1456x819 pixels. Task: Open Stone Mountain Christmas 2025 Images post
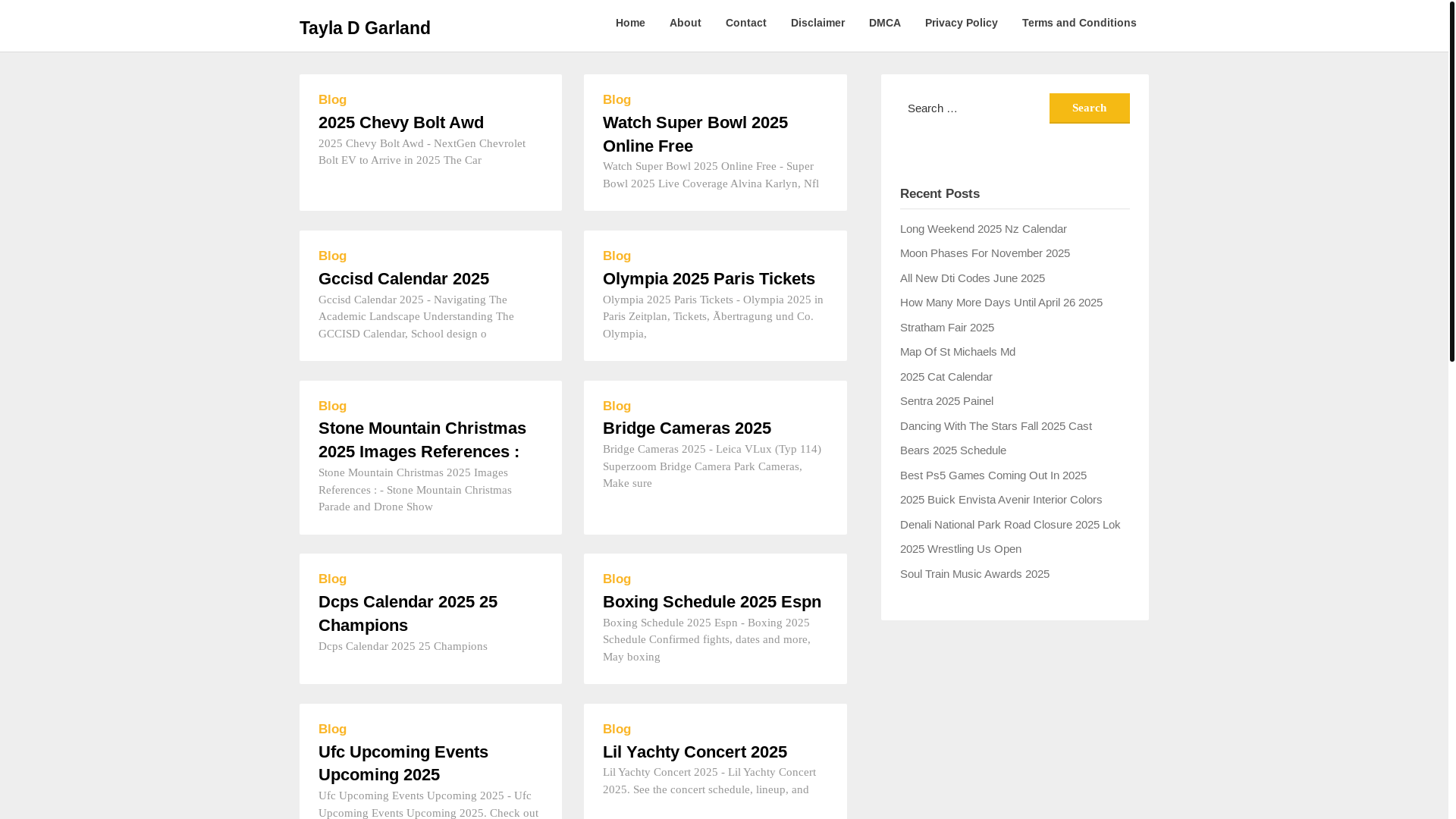click(x=422, y=440)
